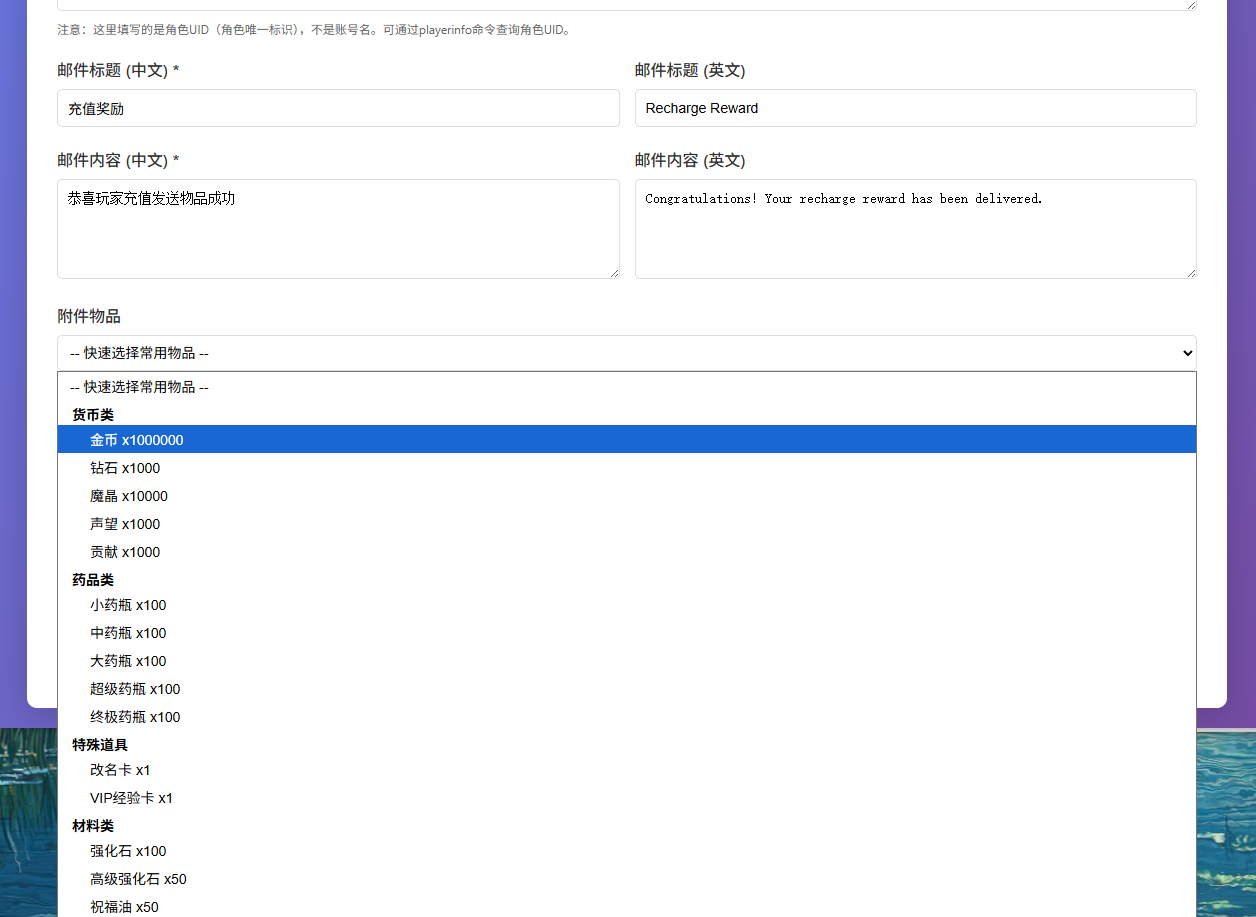This screenshot has width=1256, height=917.
Task: Select VIP经验卡 x1 option
Action: coord(131,798)
